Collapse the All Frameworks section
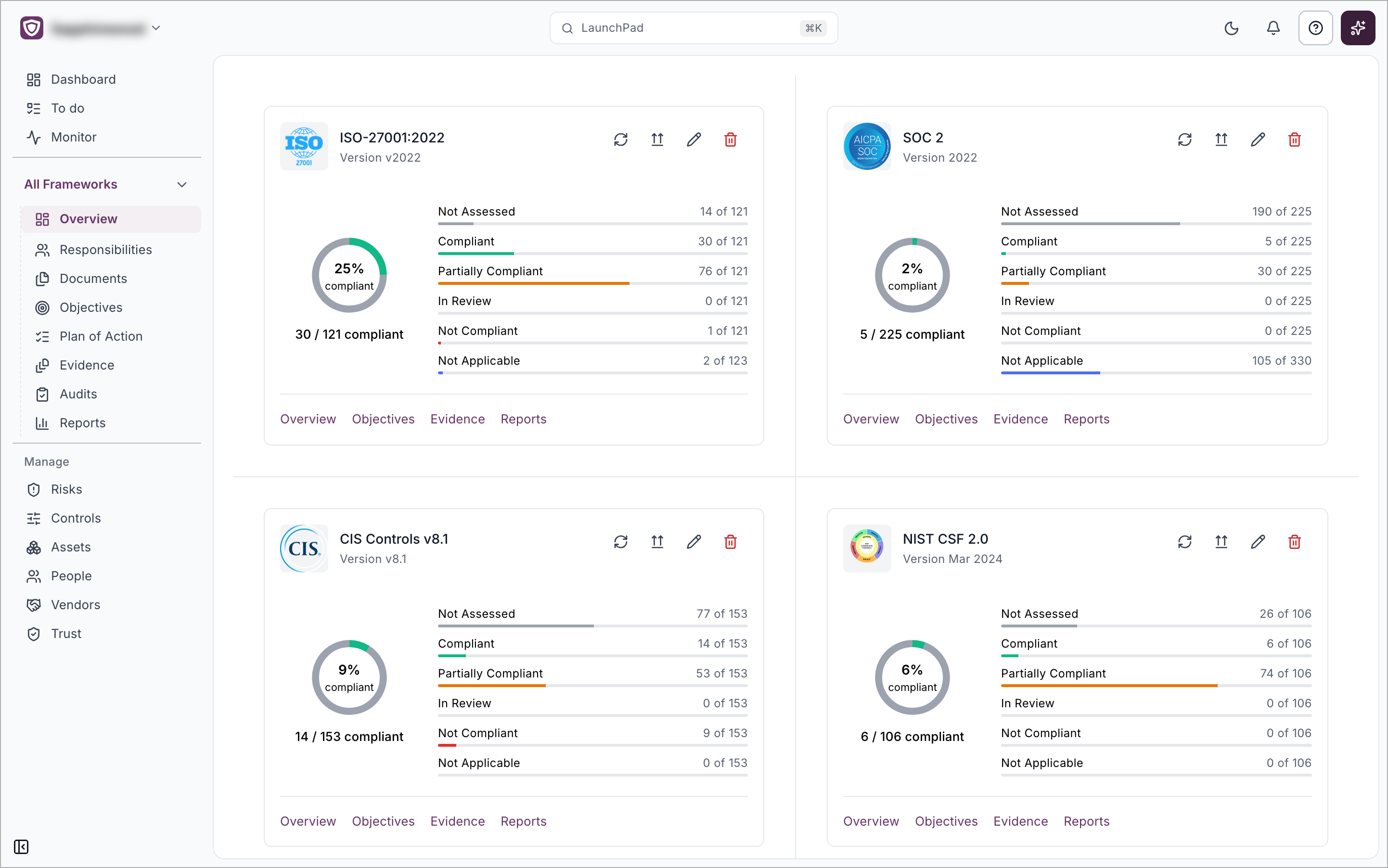 [x=182, y=184]
